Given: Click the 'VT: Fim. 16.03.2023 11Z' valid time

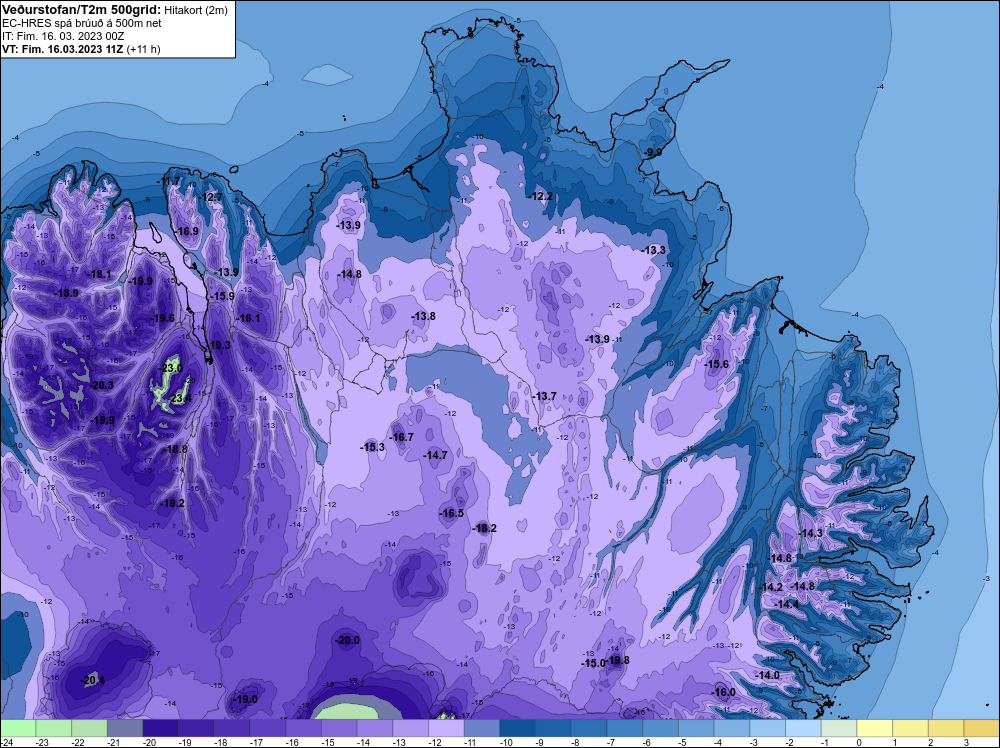Looking at the screenshot, I should point(63,49).
